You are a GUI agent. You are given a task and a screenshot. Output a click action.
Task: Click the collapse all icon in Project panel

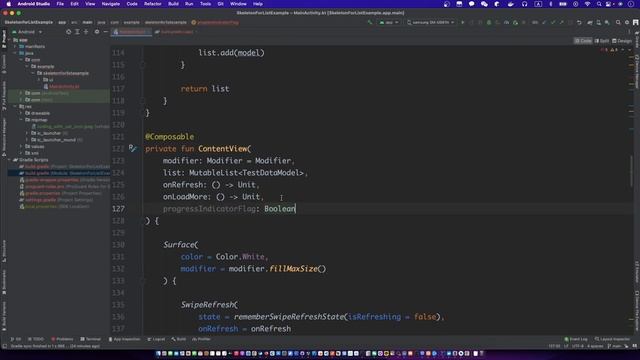tap(86, 32)
